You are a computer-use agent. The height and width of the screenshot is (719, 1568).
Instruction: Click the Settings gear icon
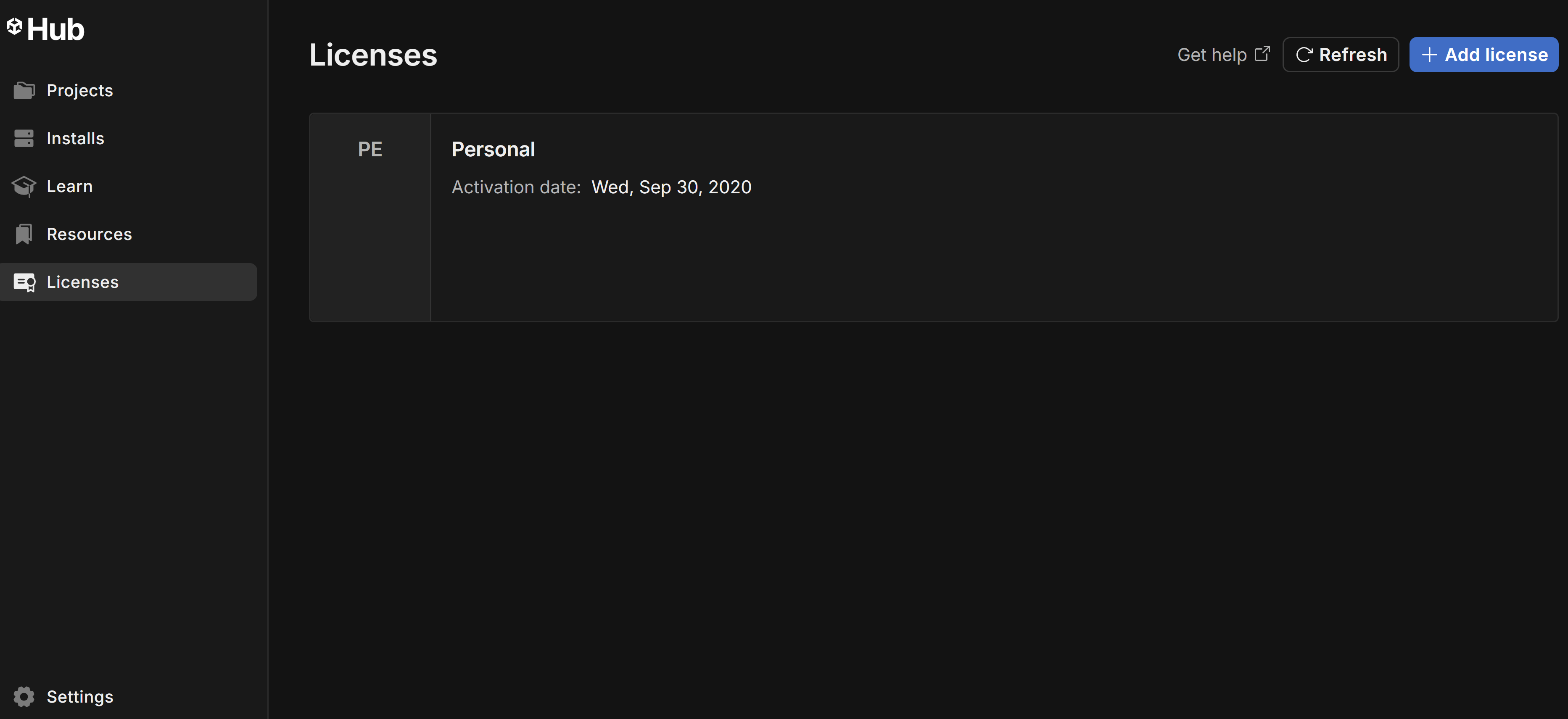24,696
